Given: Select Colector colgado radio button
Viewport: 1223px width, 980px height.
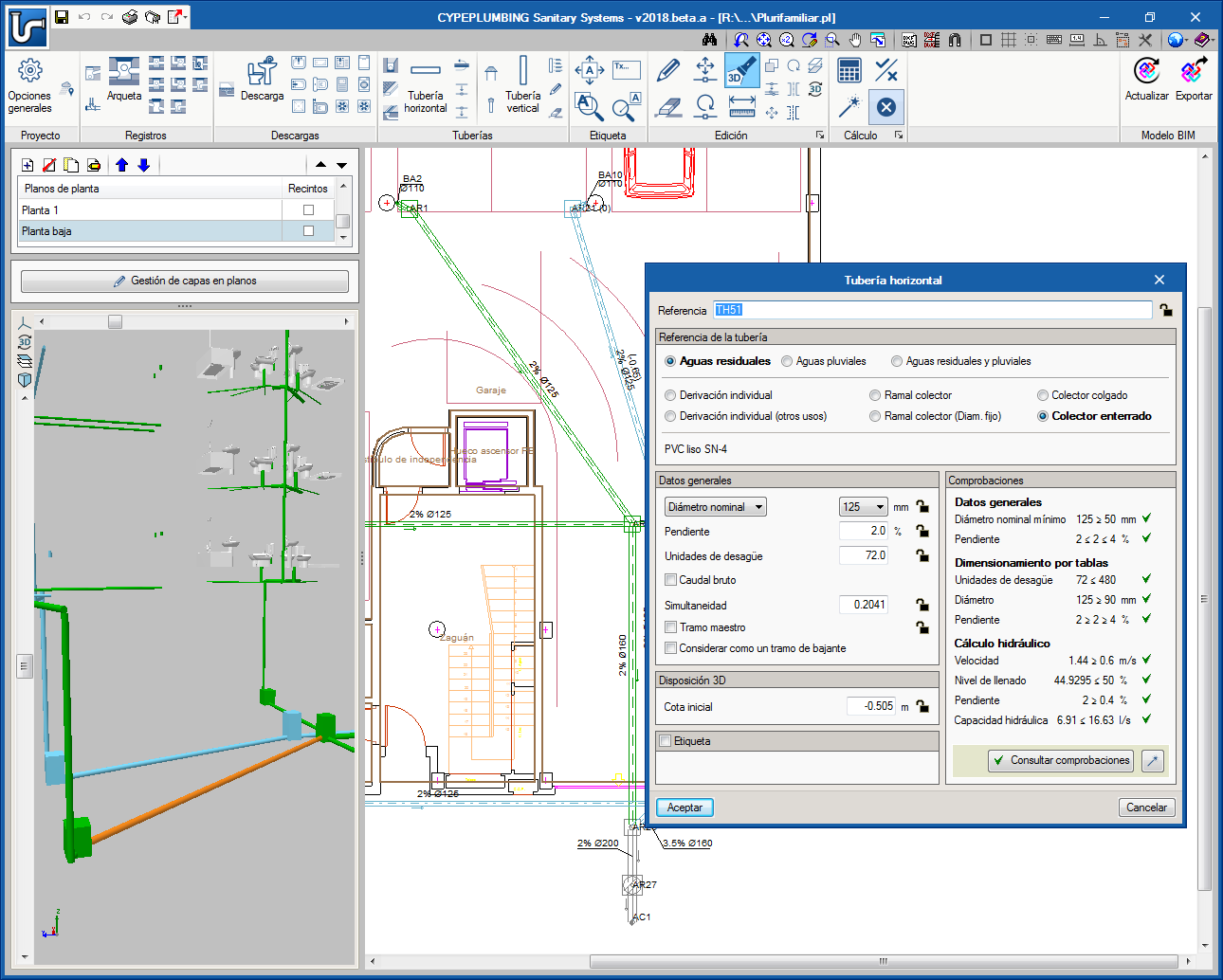Looking at the screenshot, I should coord(1043,395).
